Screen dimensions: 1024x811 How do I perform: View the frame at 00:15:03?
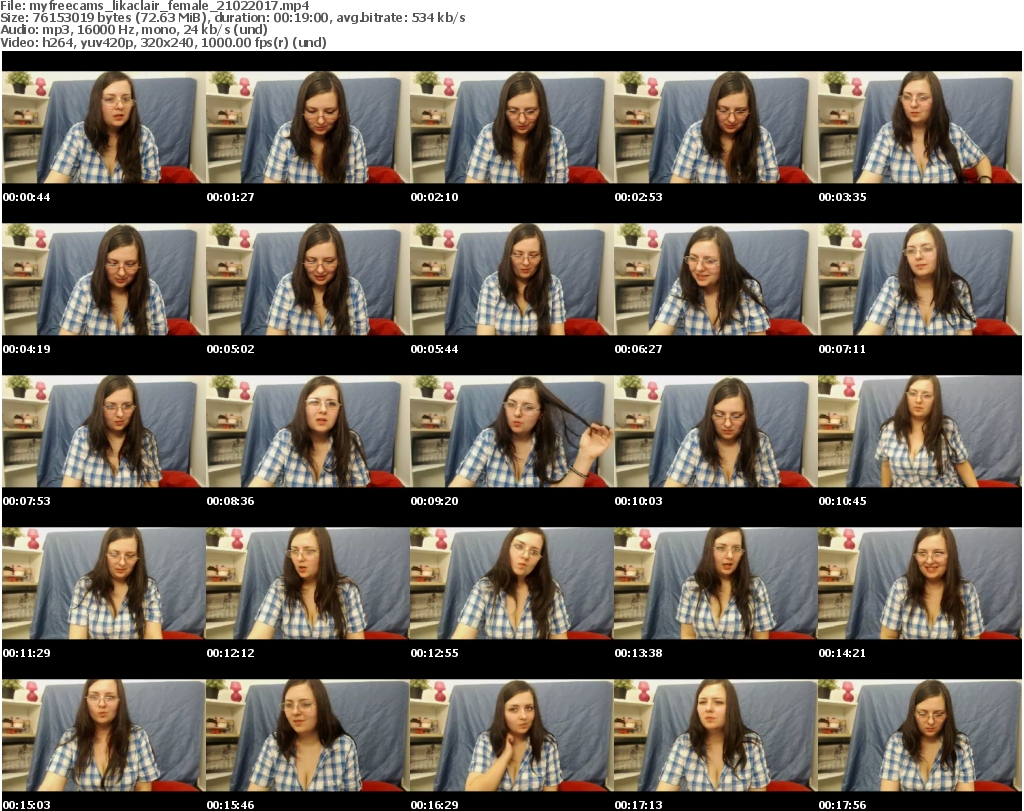coord(103,735)
